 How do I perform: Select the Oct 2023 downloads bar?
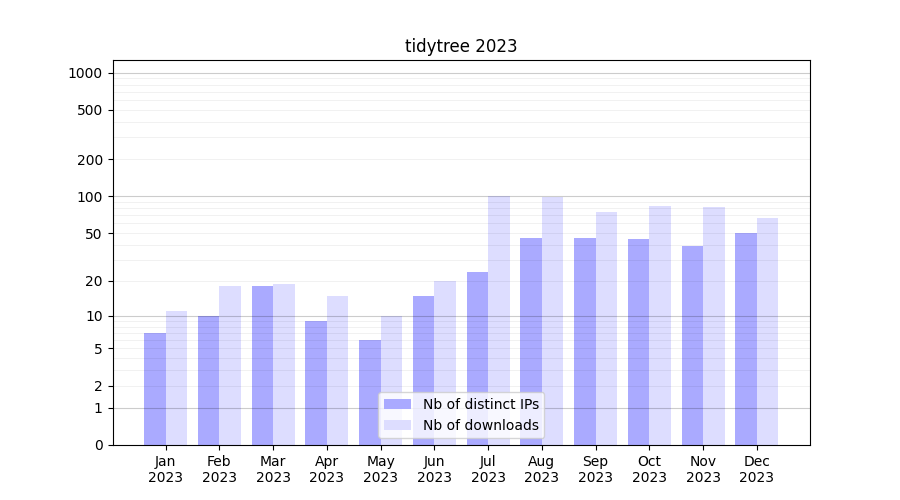[660, 325]
